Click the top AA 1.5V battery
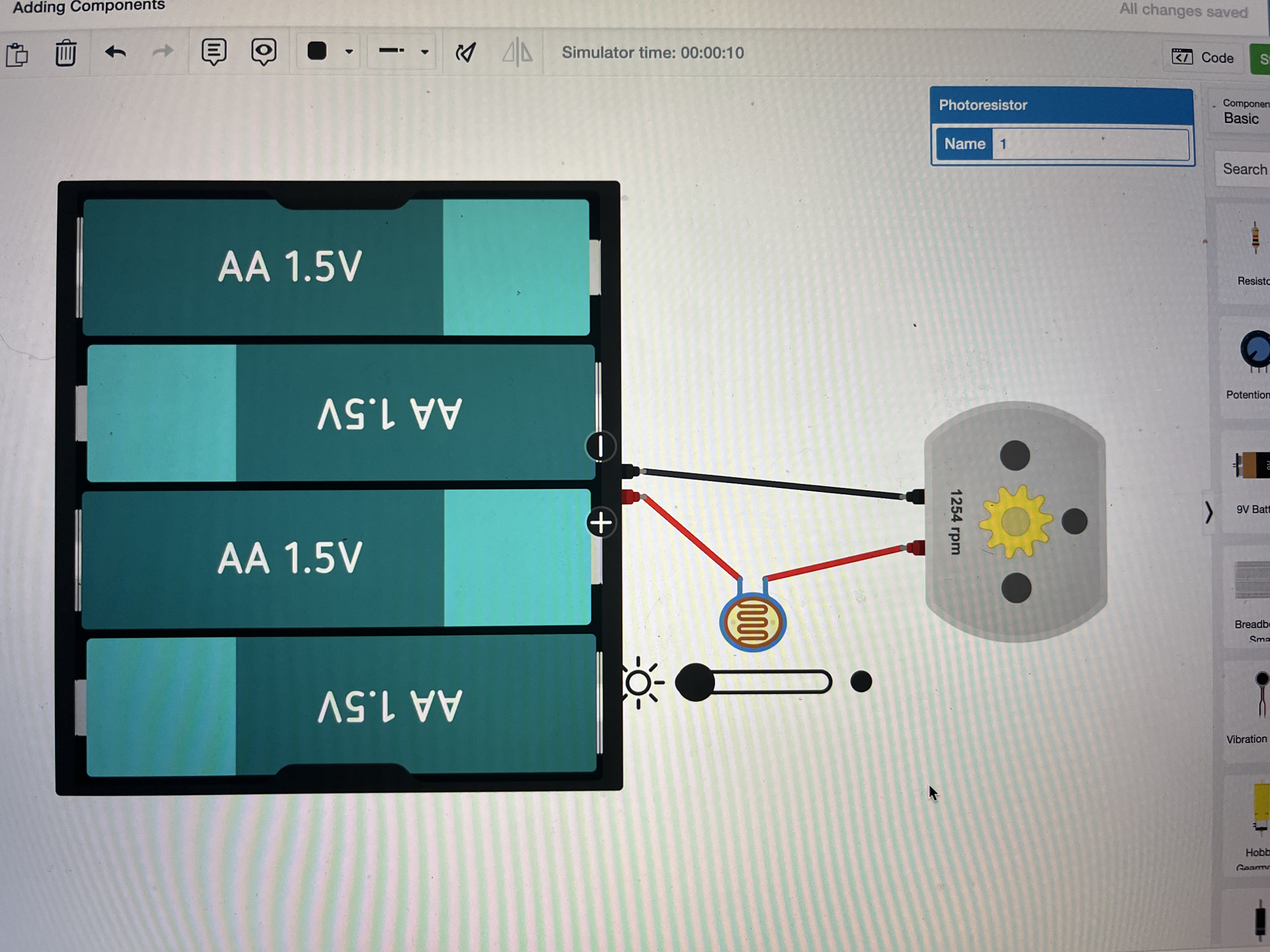This screenshot has height=952, width=1270. [336, 267]
